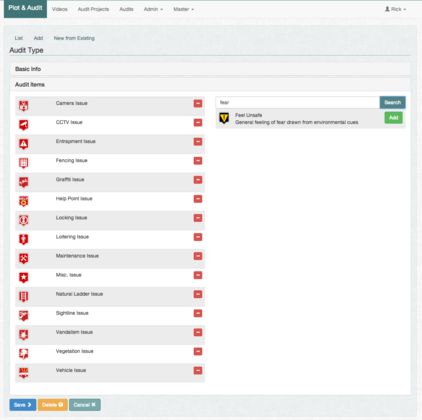This screenshot has height=420, width=422.
Task: Click the CCTV Issue marker icon
Action: point(23,125)
